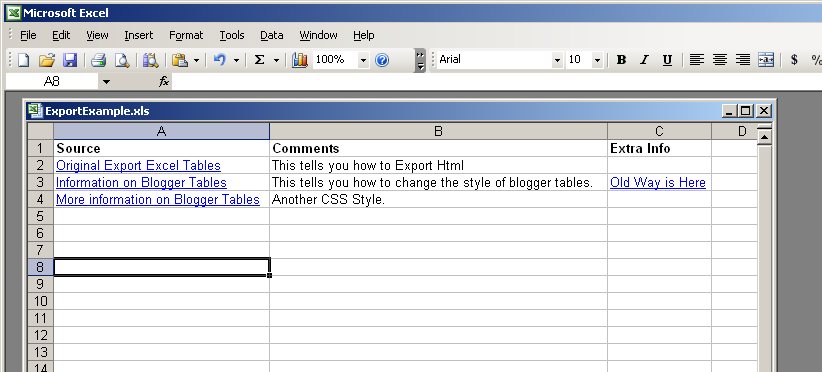Click inside the Name Box showing A8

pyautogui.click(x=52, y=82)
